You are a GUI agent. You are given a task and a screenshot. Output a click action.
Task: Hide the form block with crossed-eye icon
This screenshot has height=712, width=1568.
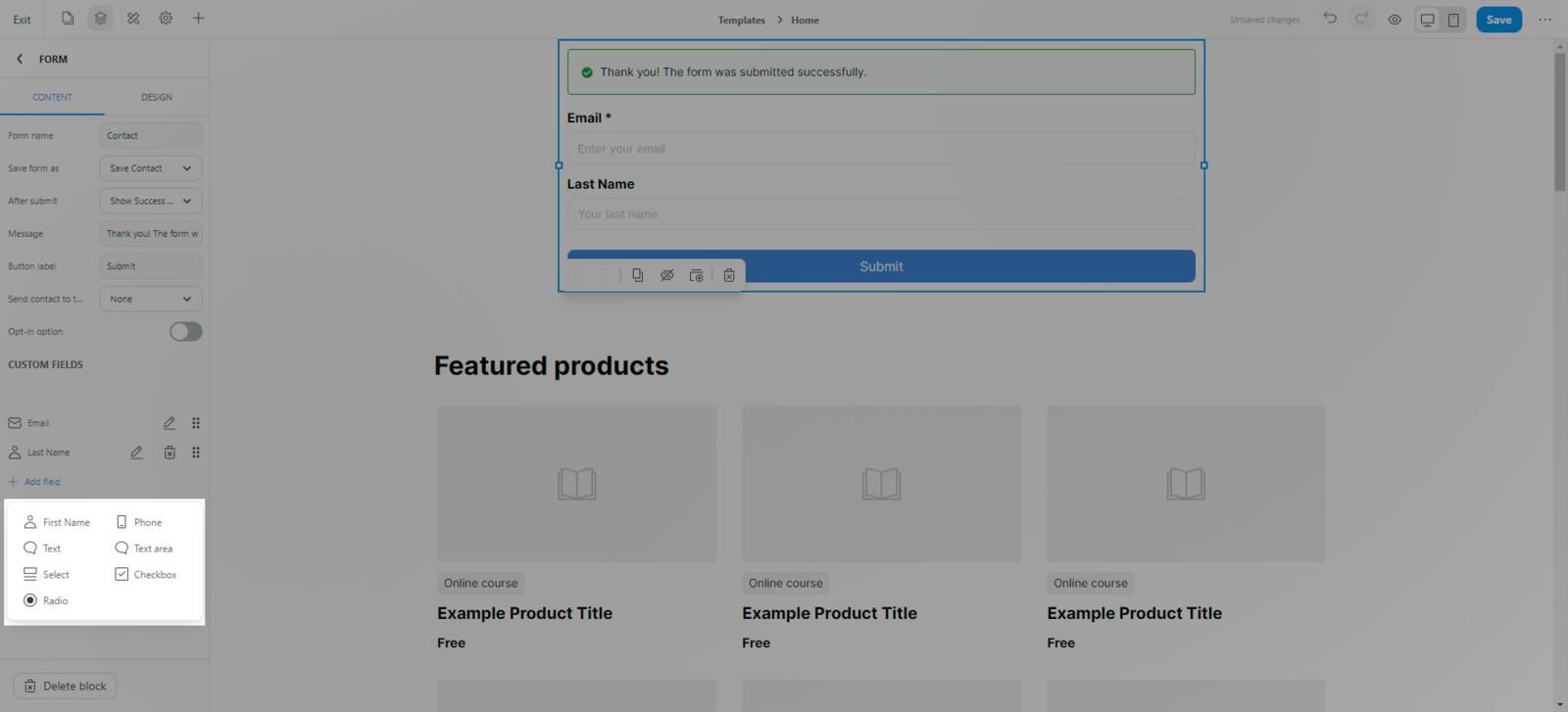[x=667, y=276]
